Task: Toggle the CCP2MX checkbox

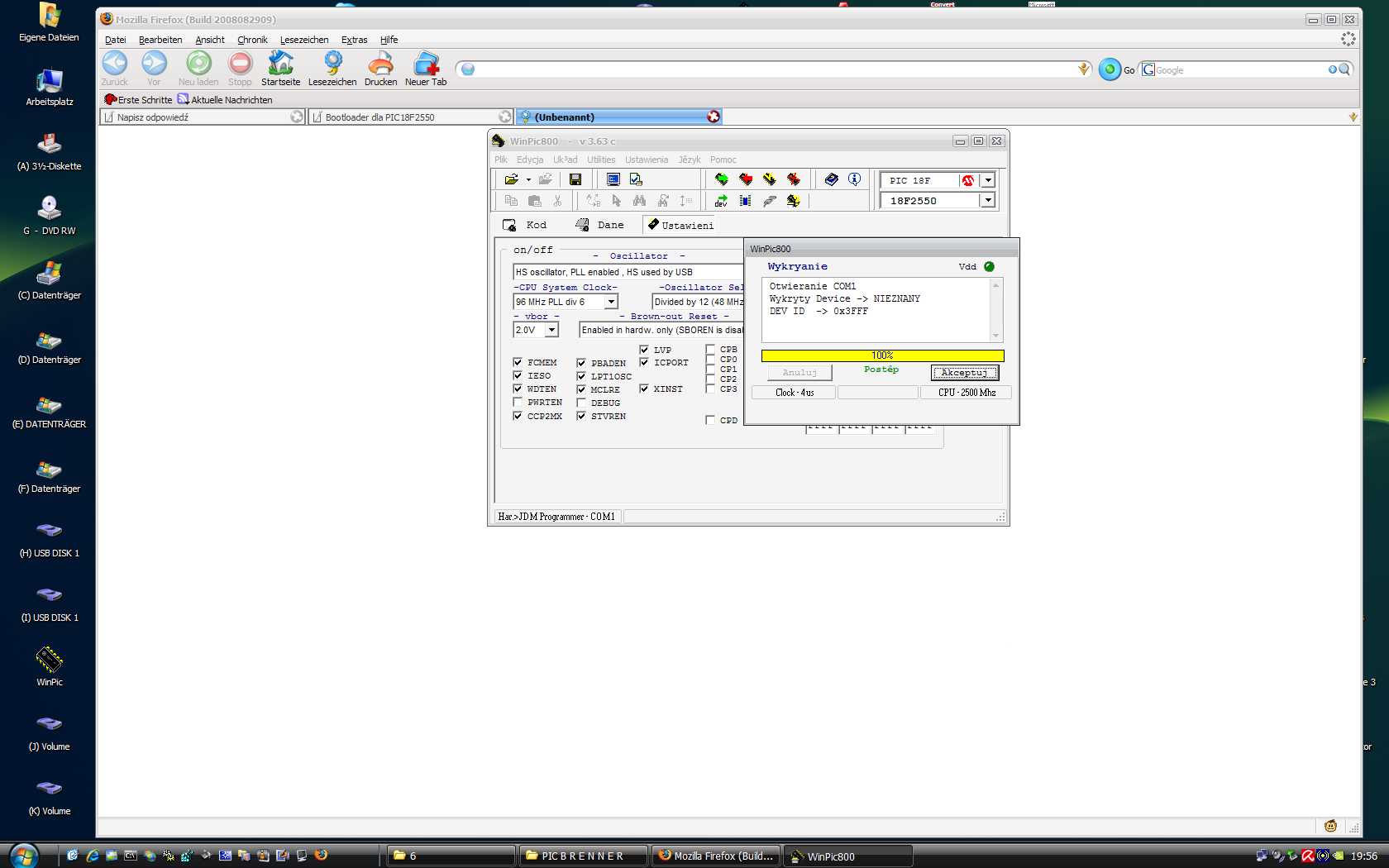Action: coord(518,416)
